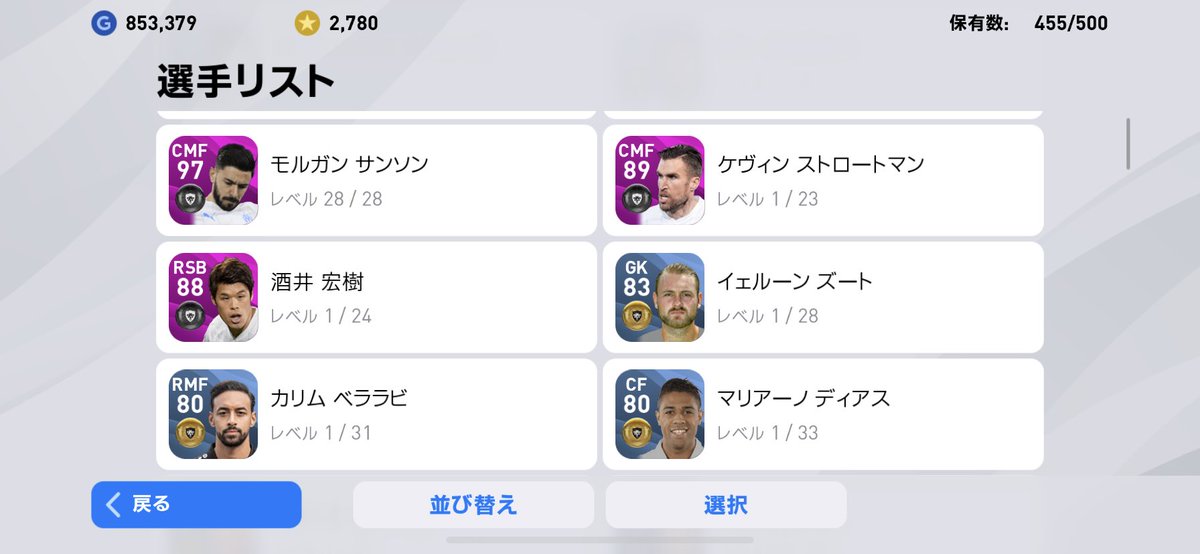Tap マリアーノ ディアス CF 80 card image

click(x=660, y=414)
